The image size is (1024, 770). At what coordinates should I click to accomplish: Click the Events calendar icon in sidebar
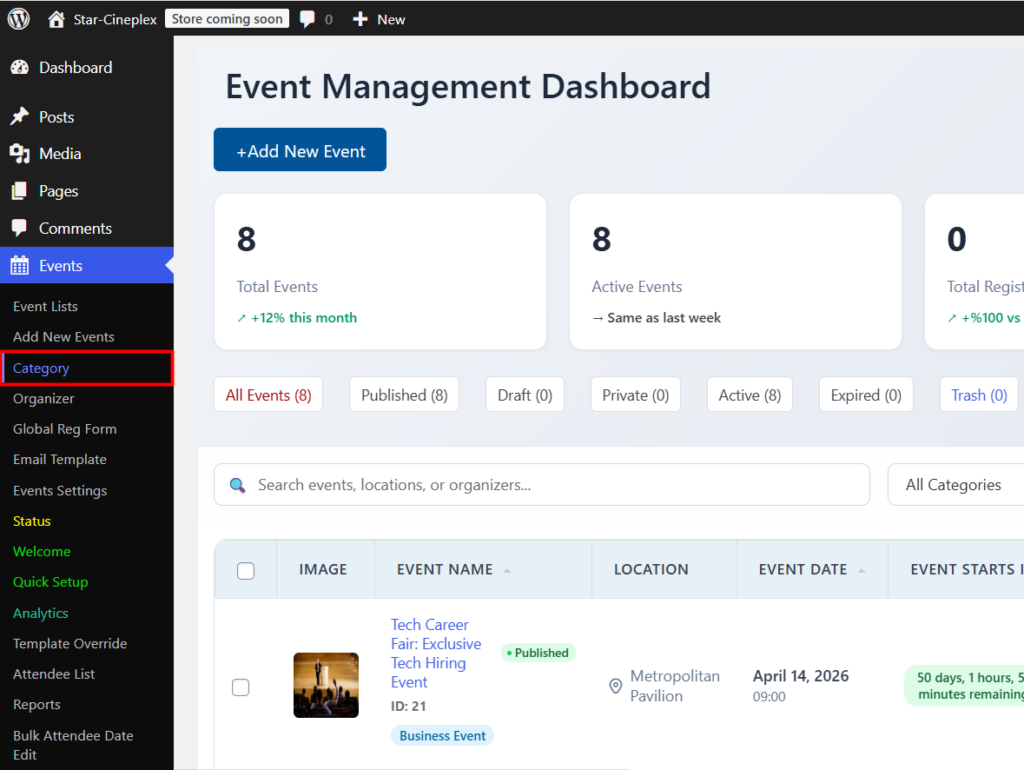[x=19, y=266]
